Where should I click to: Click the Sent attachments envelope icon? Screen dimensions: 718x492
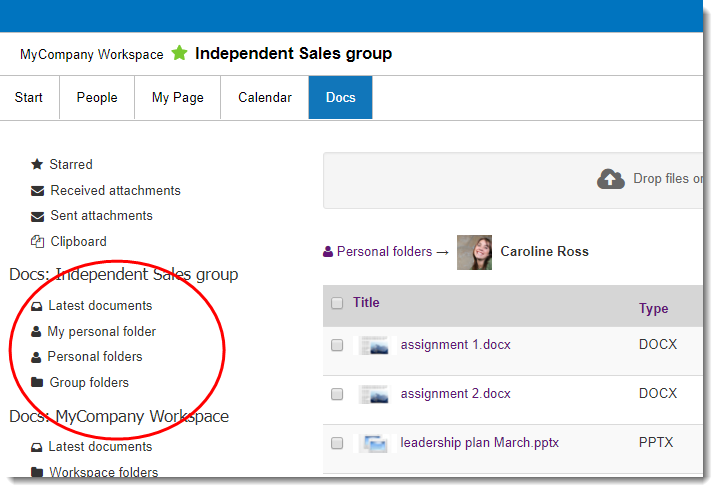point(37,216)
